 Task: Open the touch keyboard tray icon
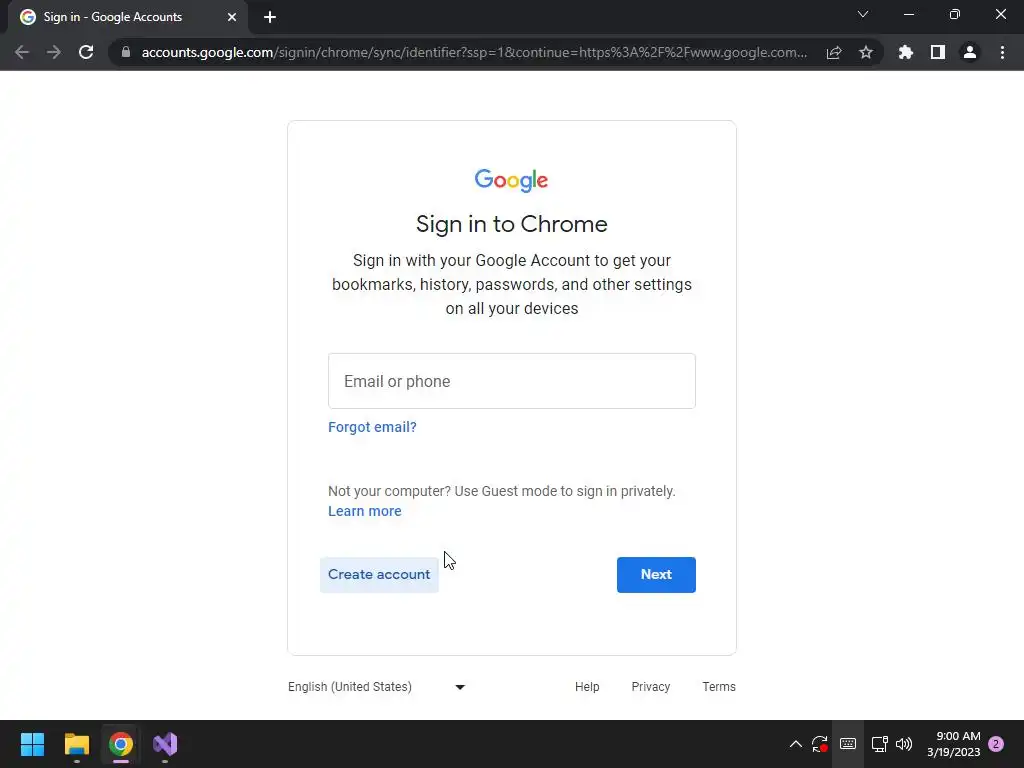tap(848, 744)
